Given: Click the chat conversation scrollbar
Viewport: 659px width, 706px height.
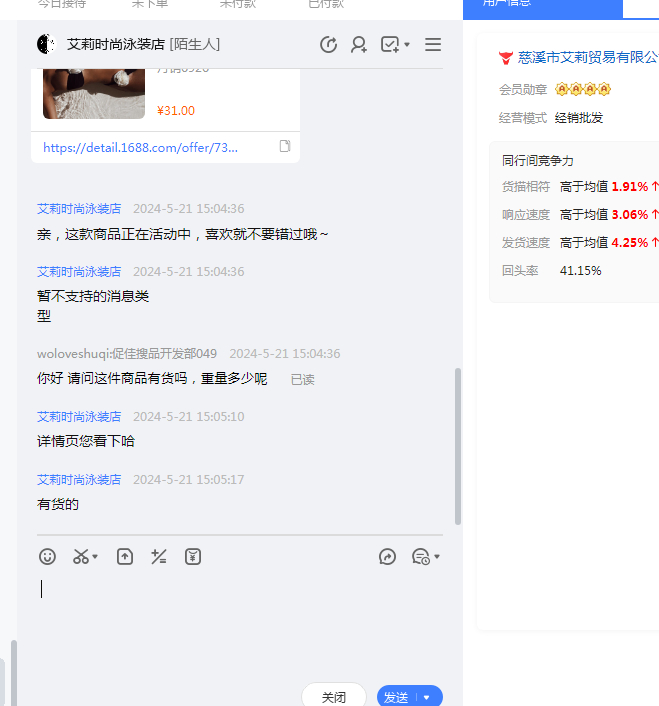Looking at the screenshot, I should [458, 446].
